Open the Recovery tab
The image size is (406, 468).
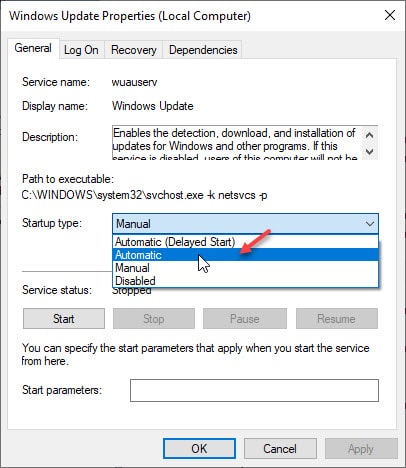click(x=134, y=50)
